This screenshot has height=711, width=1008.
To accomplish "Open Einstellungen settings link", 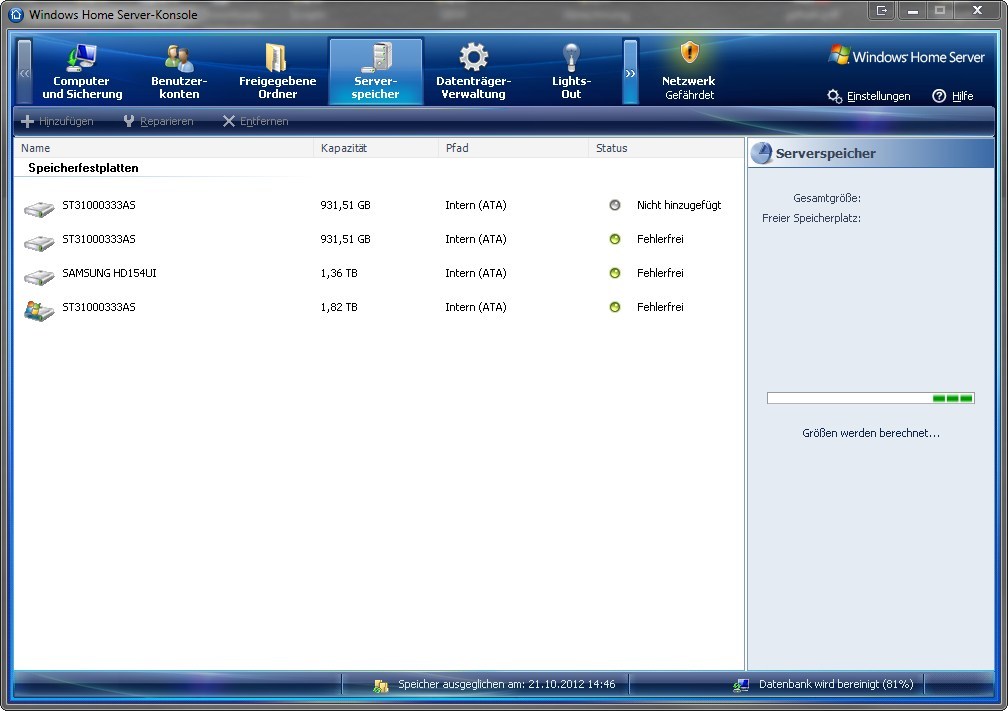I will coord(878,96).
